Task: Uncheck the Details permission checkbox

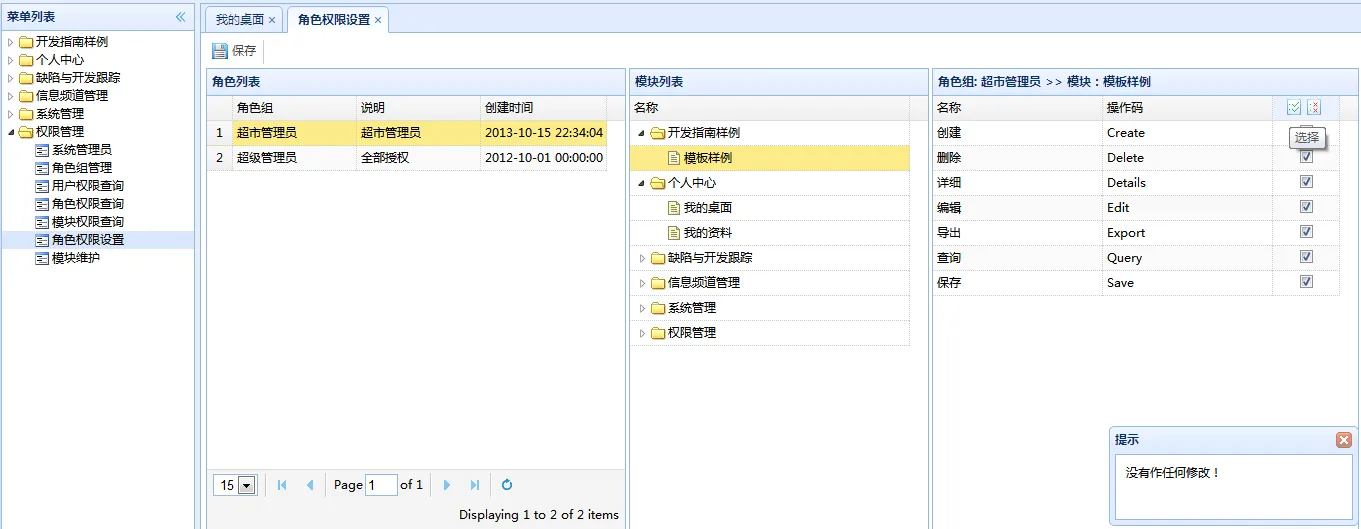Action: pyautogui.click(x=1306, y=182)
